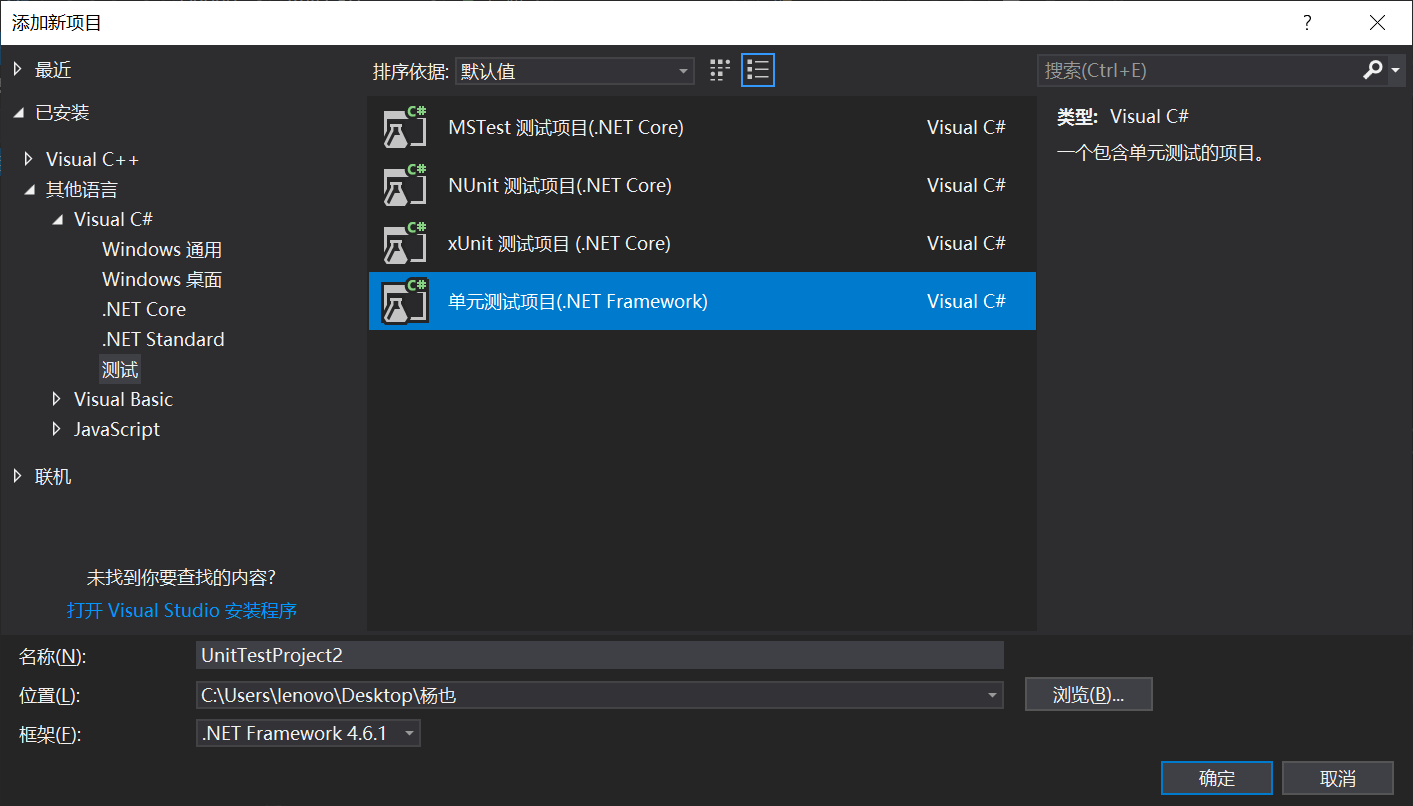
Task: Click the .NET Framework unit test project icon
Action: click(405, 301)
